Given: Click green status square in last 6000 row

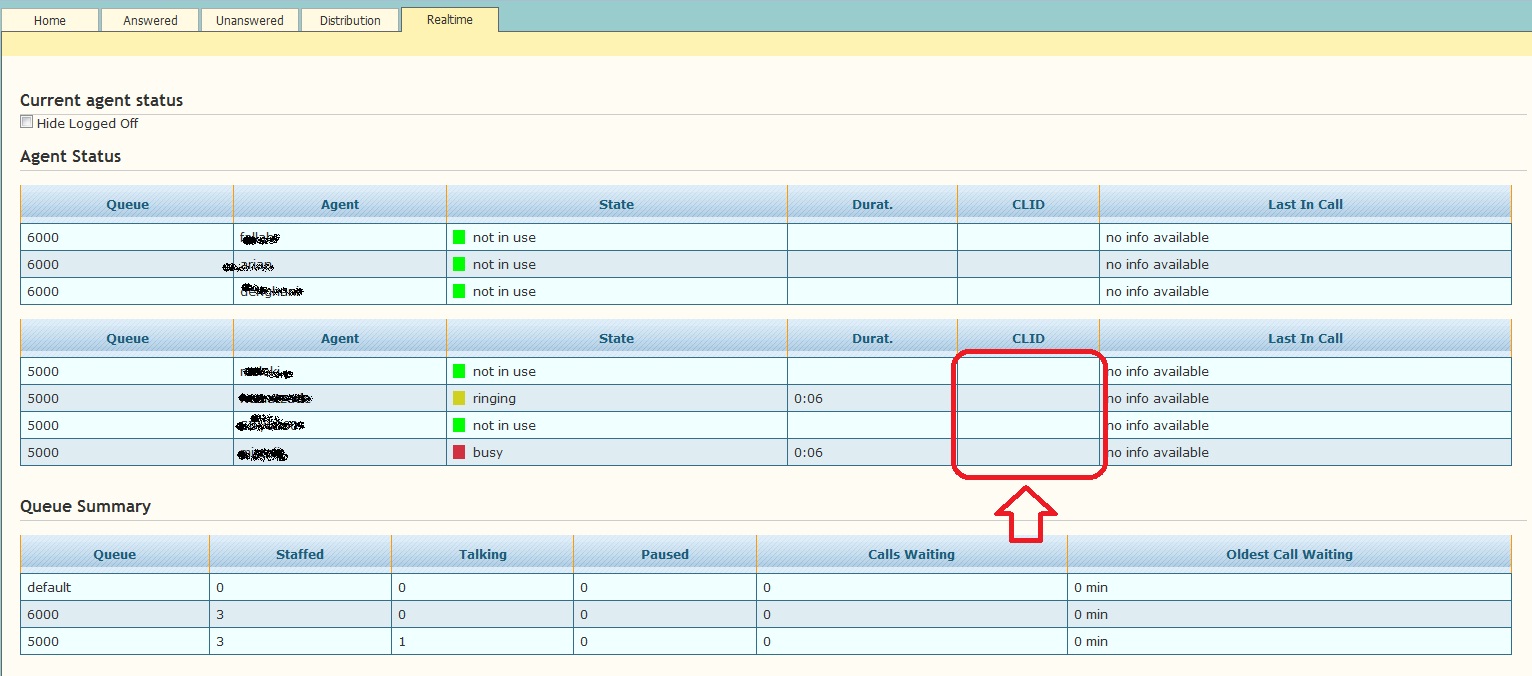Looking at the screenshot, I should click(x=459, y=291).
